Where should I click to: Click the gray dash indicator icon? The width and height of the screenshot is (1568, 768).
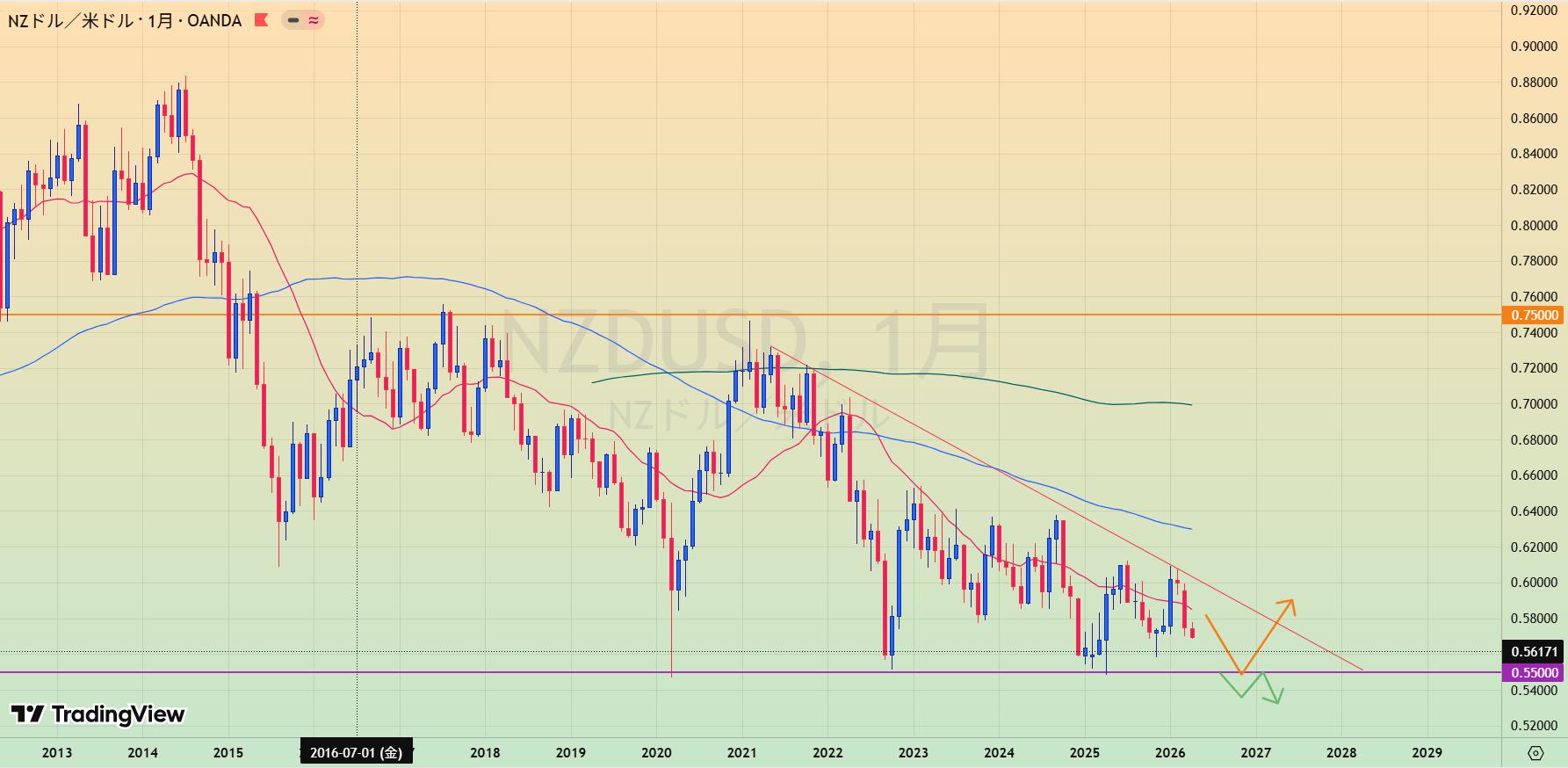click(293, 20)
